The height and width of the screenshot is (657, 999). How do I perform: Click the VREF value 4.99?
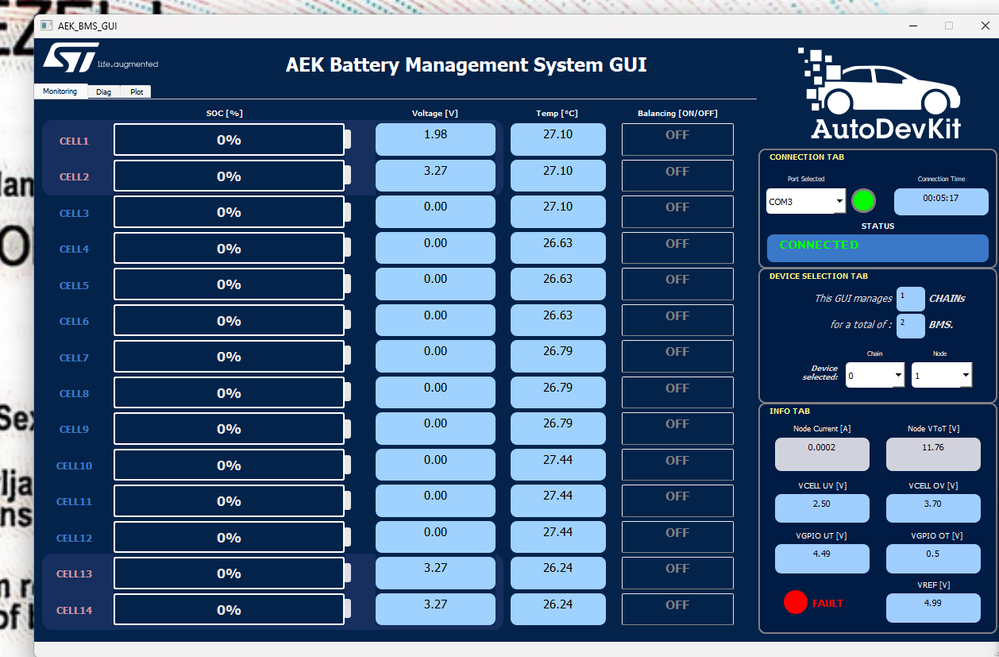pyautogui.click(x=933, y=608)
